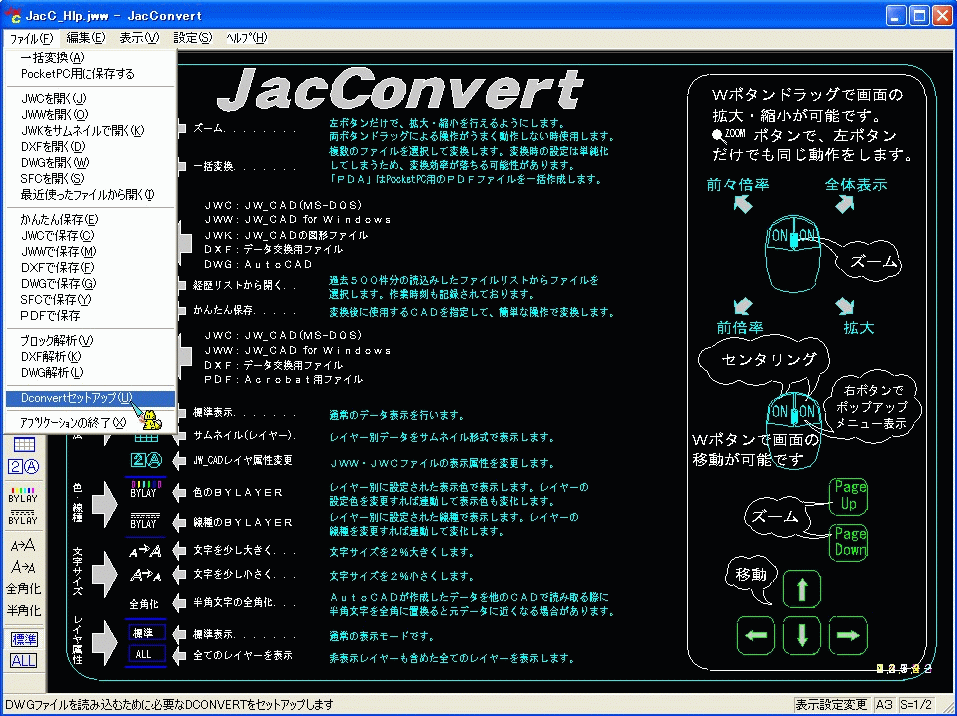Click the S=1/2 scale status cell
Image resolution: width=957 pixels, height=716 pixels.
915,705
